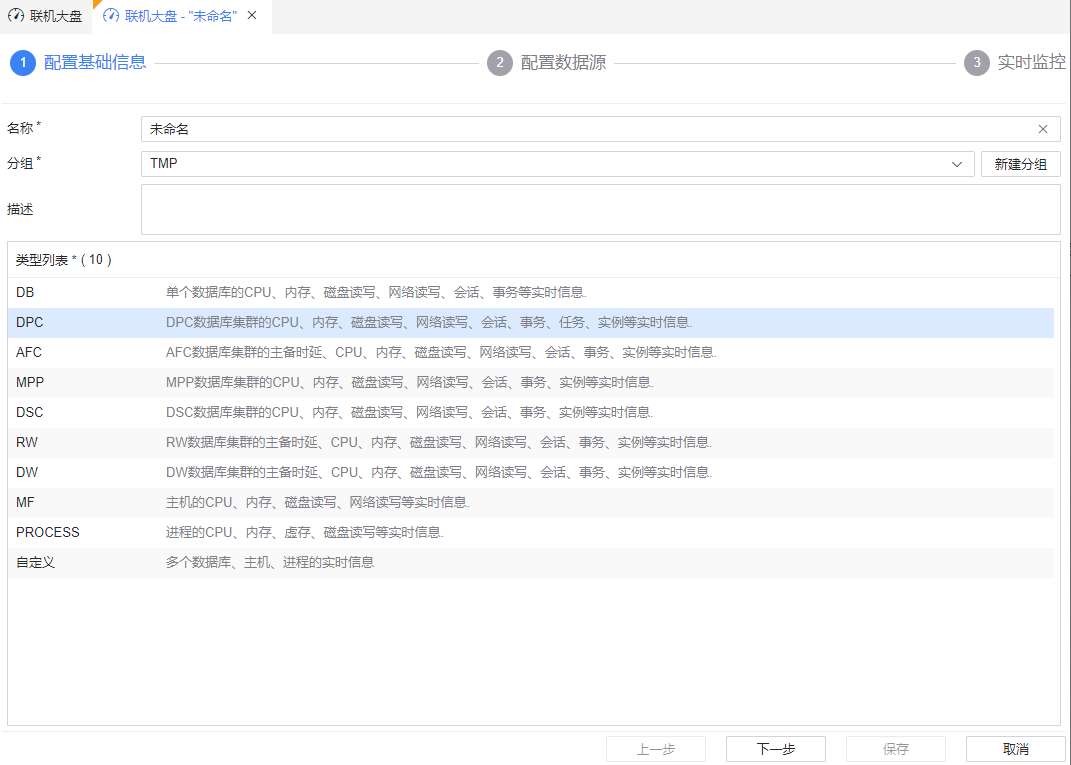Click step 3 circle 实时监控
The image size is (1071, 765).
click(x=976, y=63)
